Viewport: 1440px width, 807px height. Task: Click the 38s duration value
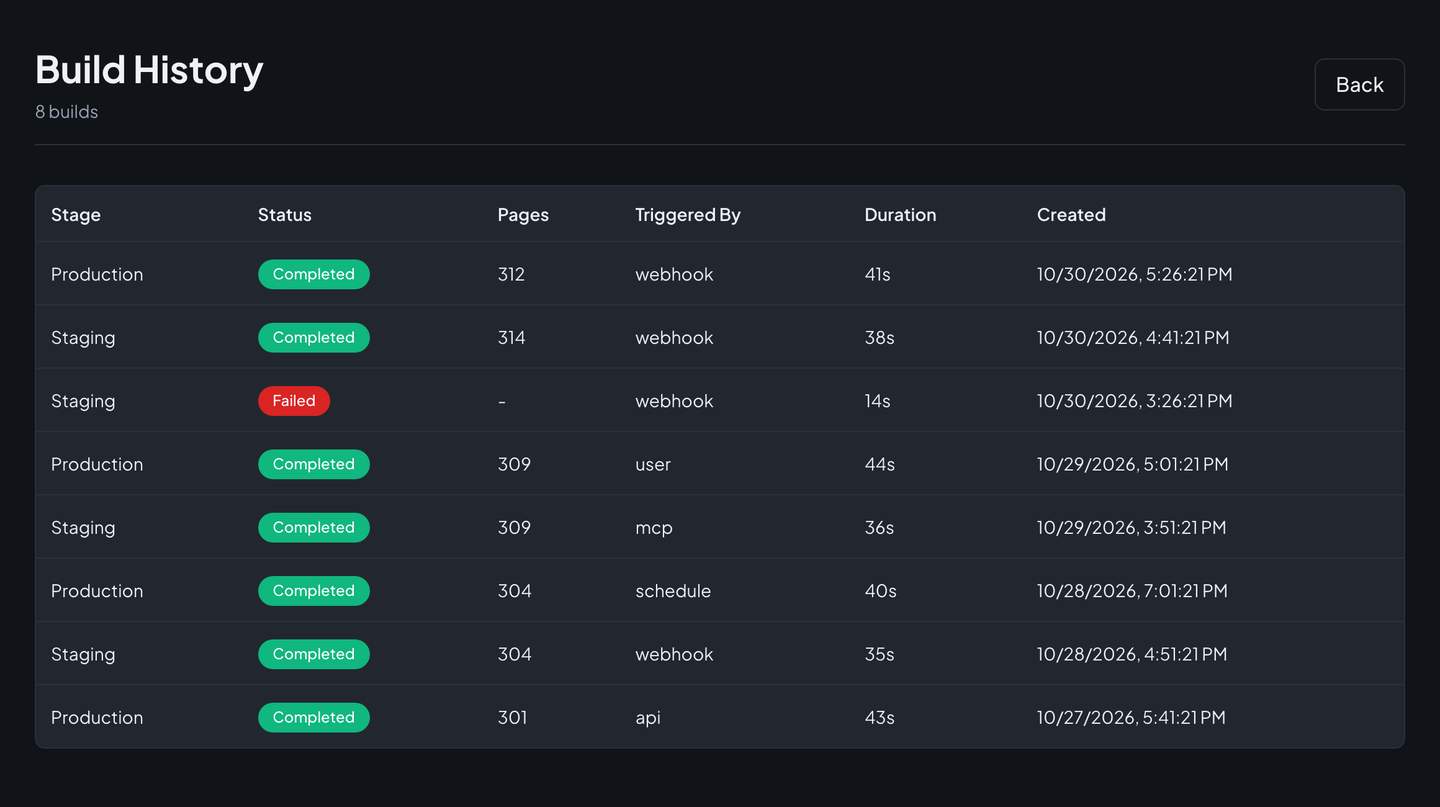[879, 337]
